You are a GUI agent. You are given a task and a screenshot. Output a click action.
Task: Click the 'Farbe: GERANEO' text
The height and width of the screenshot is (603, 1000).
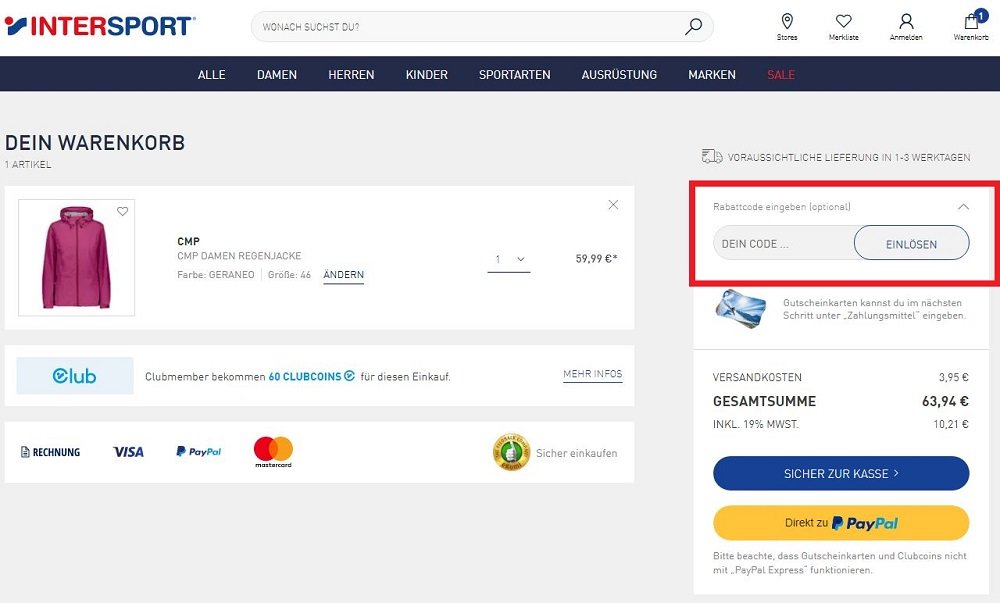tap(216, 275)
